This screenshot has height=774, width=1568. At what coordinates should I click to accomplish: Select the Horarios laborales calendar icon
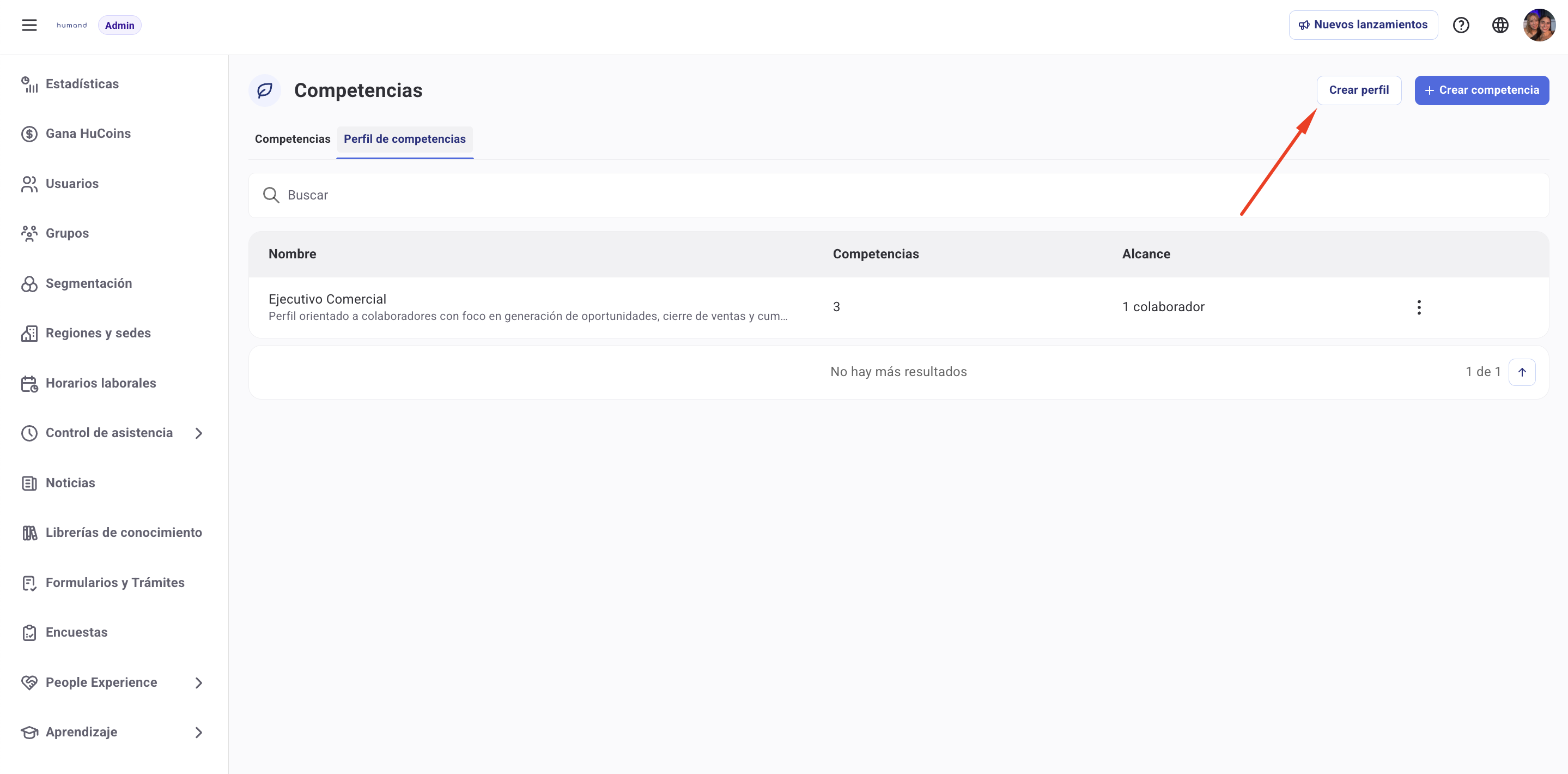tap(29, 383)
